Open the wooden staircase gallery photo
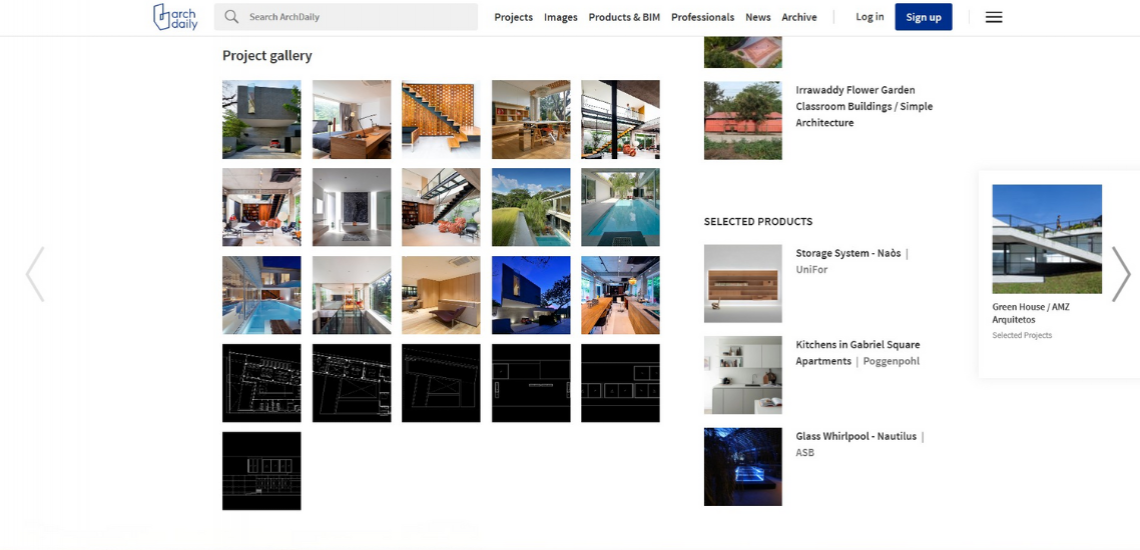Image resolution: width=1140 pixels, height=550 pixels. [x=440, y=120]
